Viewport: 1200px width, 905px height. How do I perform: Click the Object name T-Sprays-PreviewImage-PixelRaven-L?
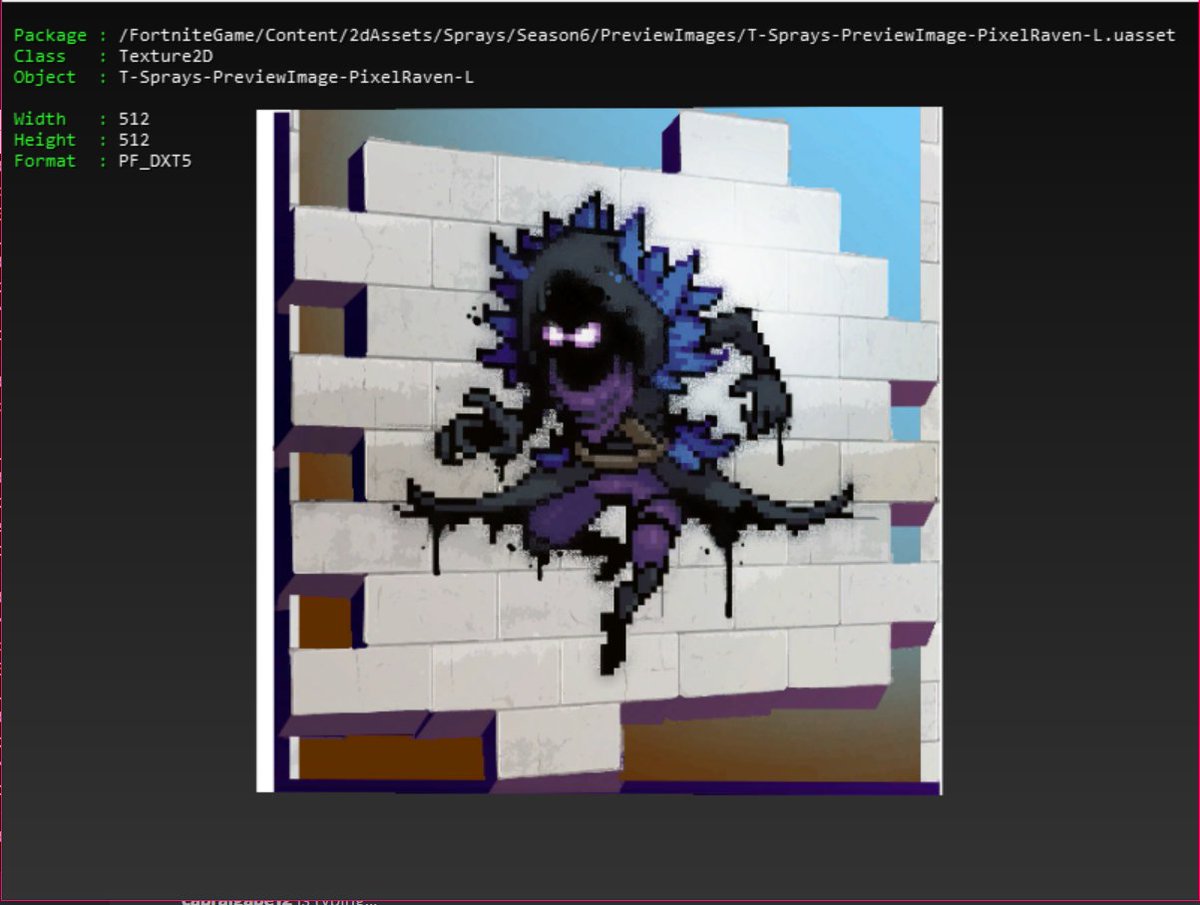(x=296, y=77)
